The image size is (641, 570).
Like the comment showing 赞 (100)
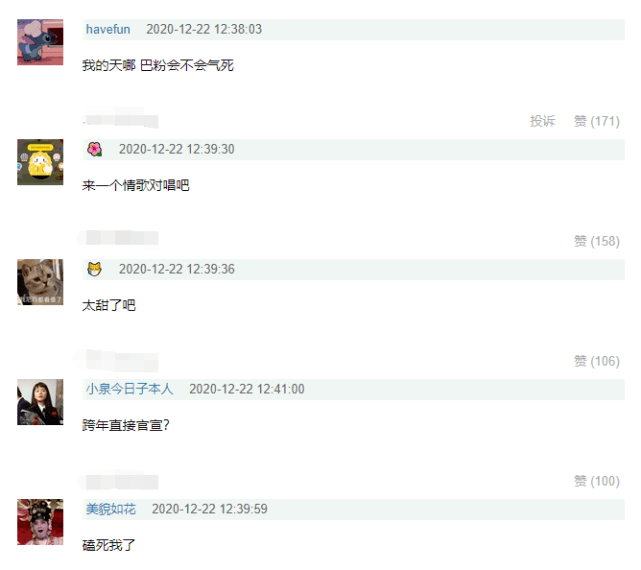tap(597, 481)
